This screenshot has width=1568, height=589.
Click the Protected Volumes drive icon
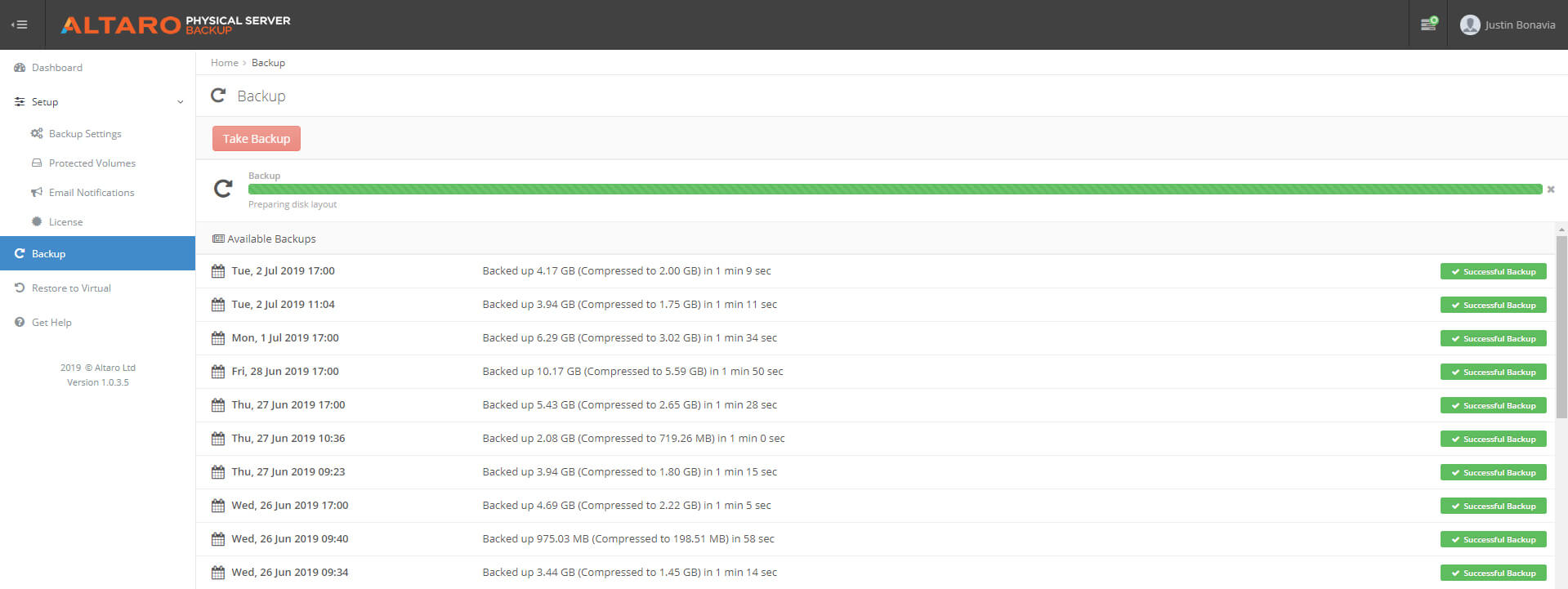[37, 163]
